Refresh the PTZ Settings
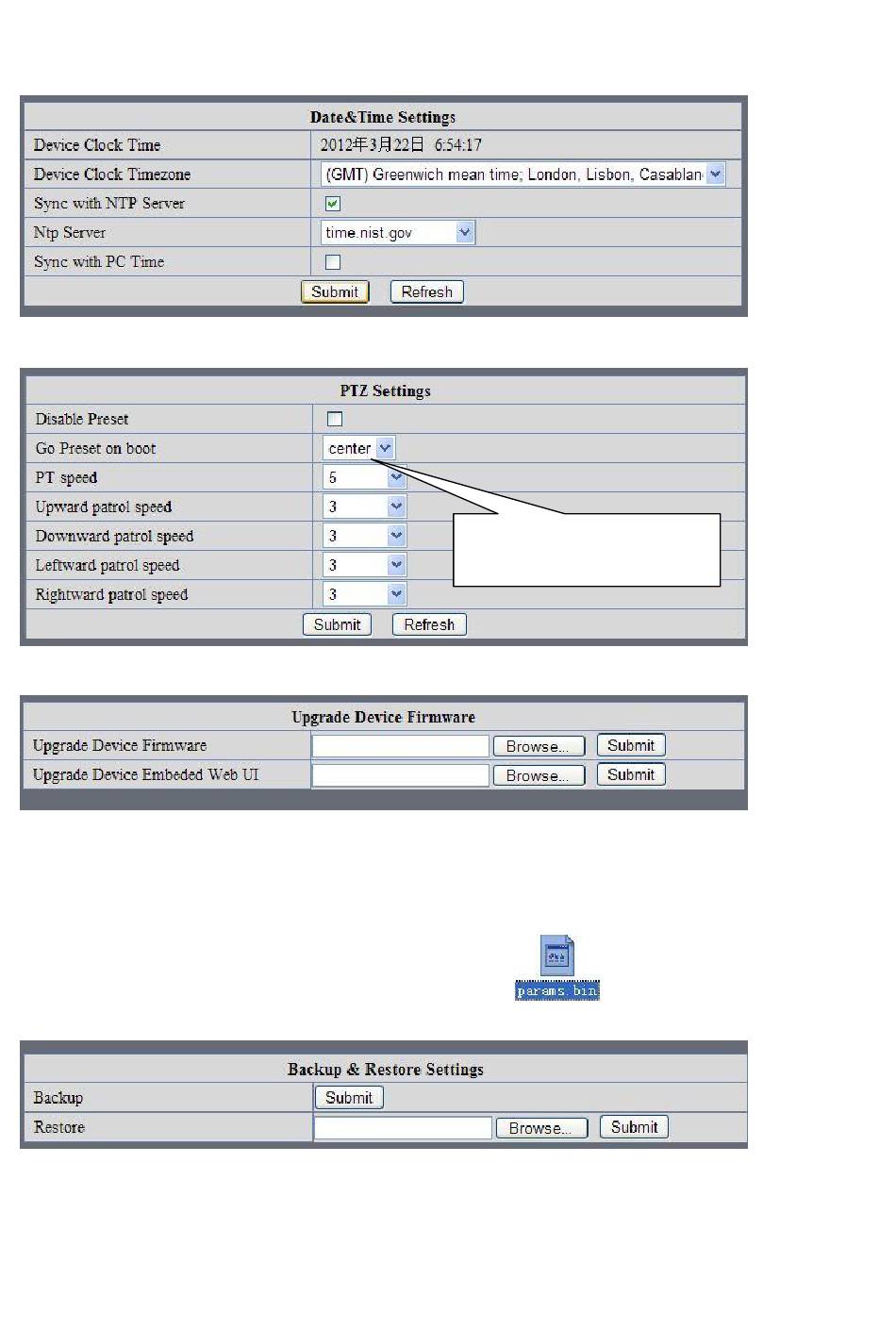Viewport: 896px width, 1329px height. [429, 624]
